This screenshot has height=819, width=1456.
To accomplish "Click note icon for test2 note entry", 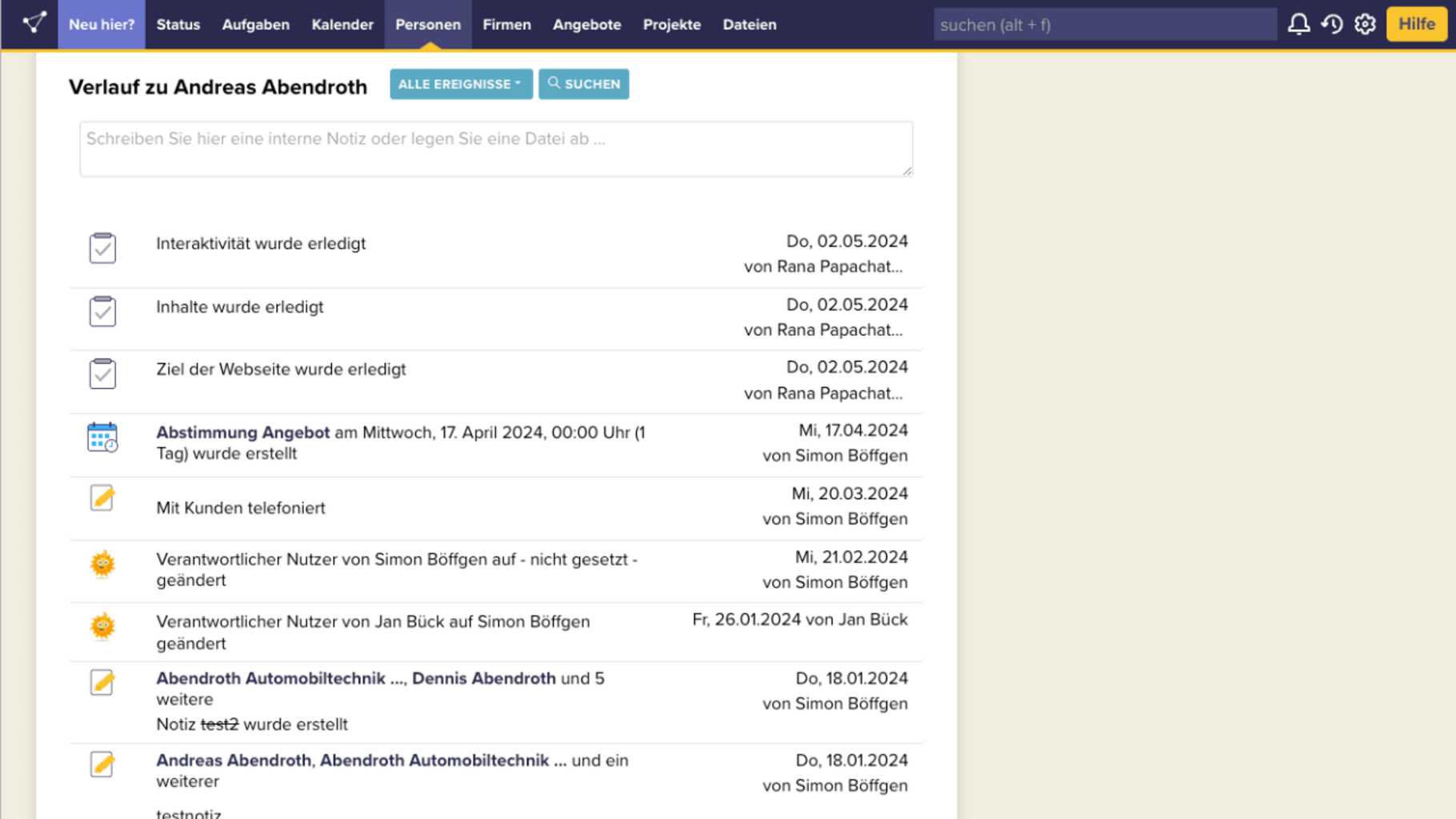I will click(x=102, y=682).
